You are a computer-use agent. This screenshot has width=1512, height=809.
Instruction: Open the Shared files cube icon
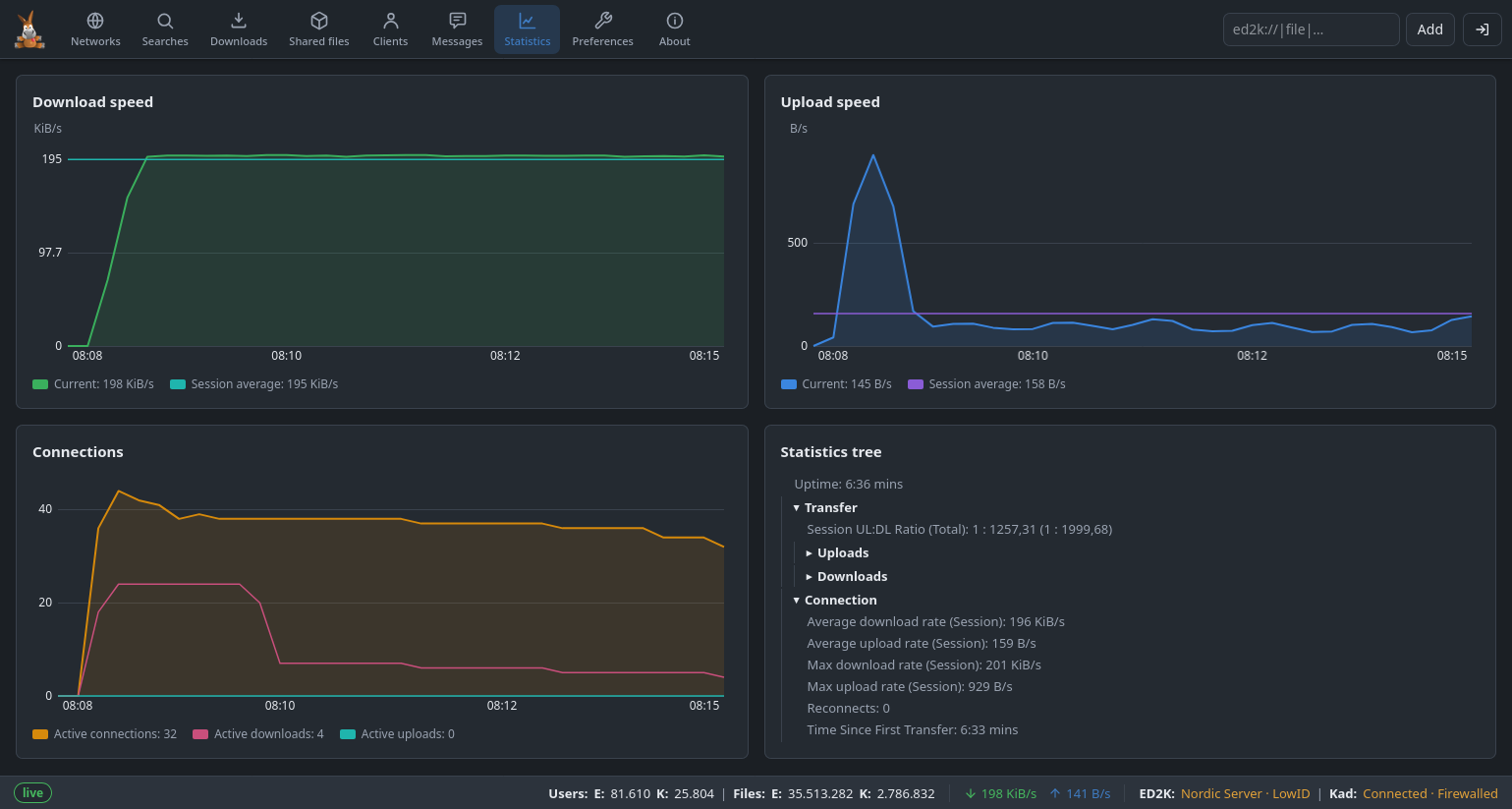(319, 21)
